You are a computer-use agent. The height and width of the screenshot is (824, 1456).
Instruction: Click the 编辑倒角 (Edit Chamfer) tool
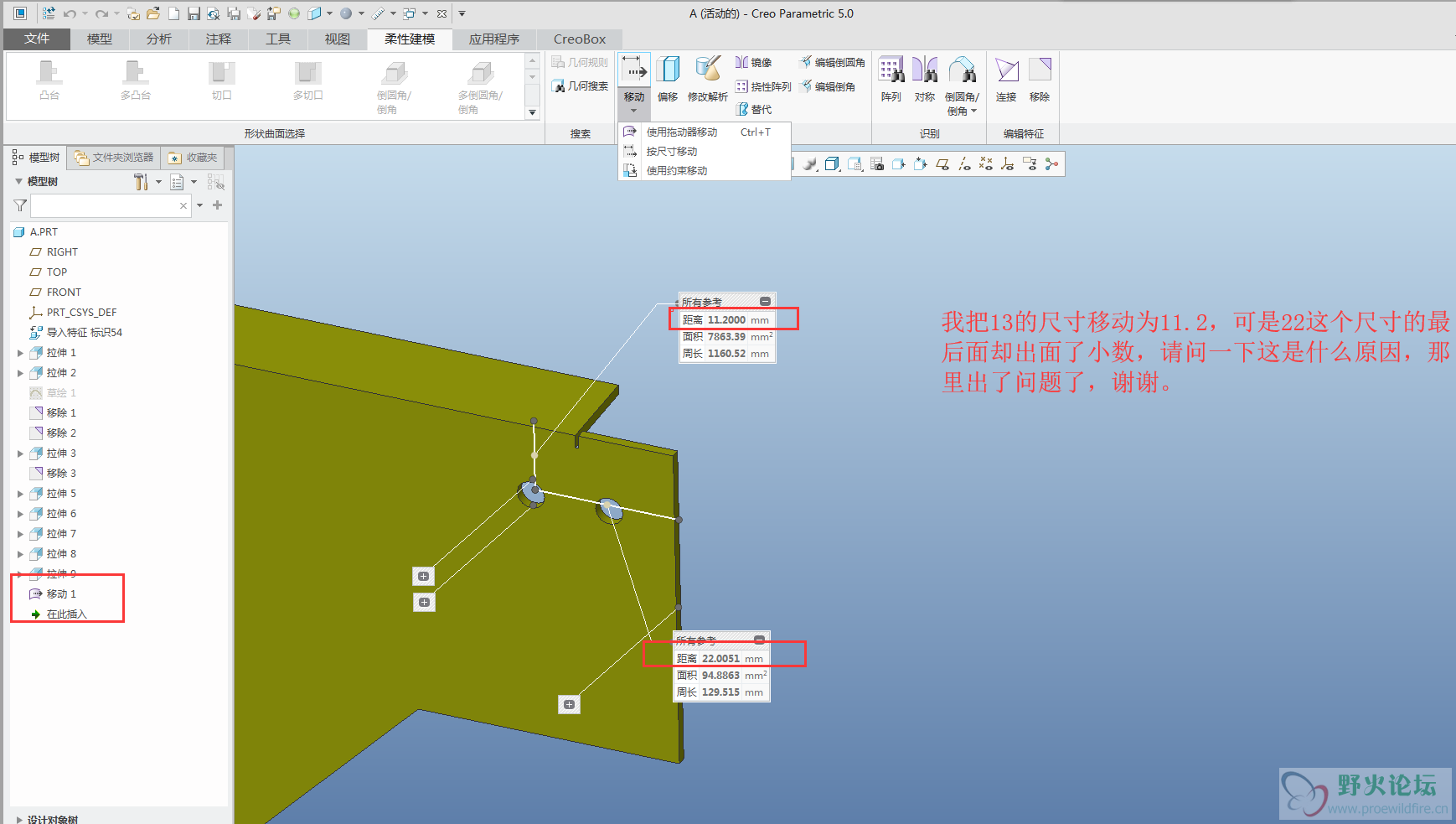[x=828, y=86]
